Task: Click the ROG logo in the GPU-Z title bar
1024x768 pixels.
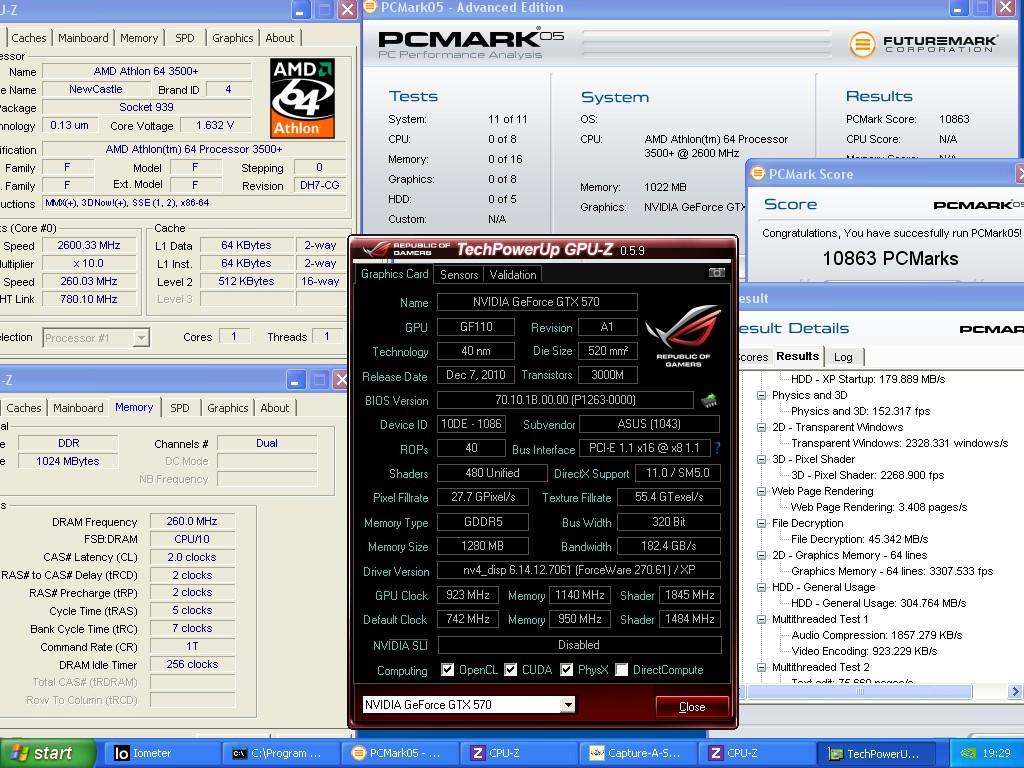Action: tap(376, 249)
